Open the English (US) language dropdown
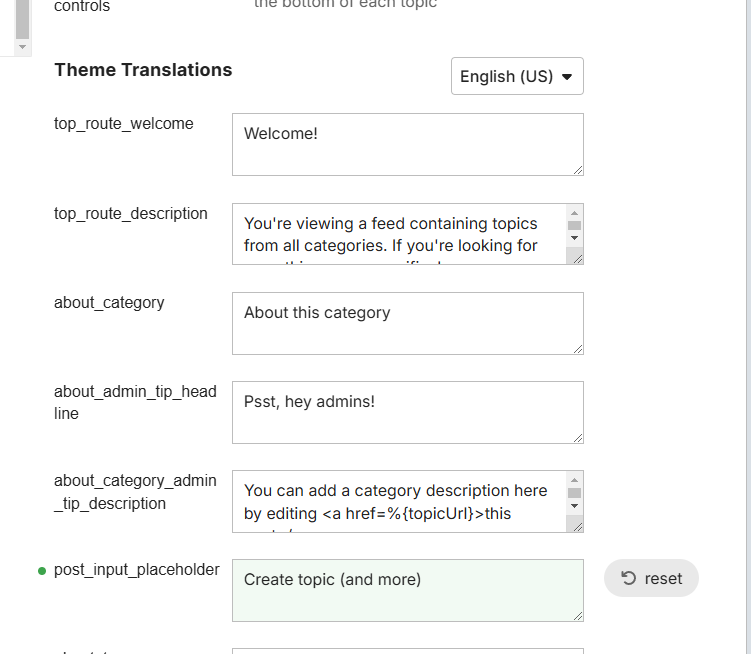The width and height of the screenshot is (751, 654). pyautogui.click(x=516, y=76)
